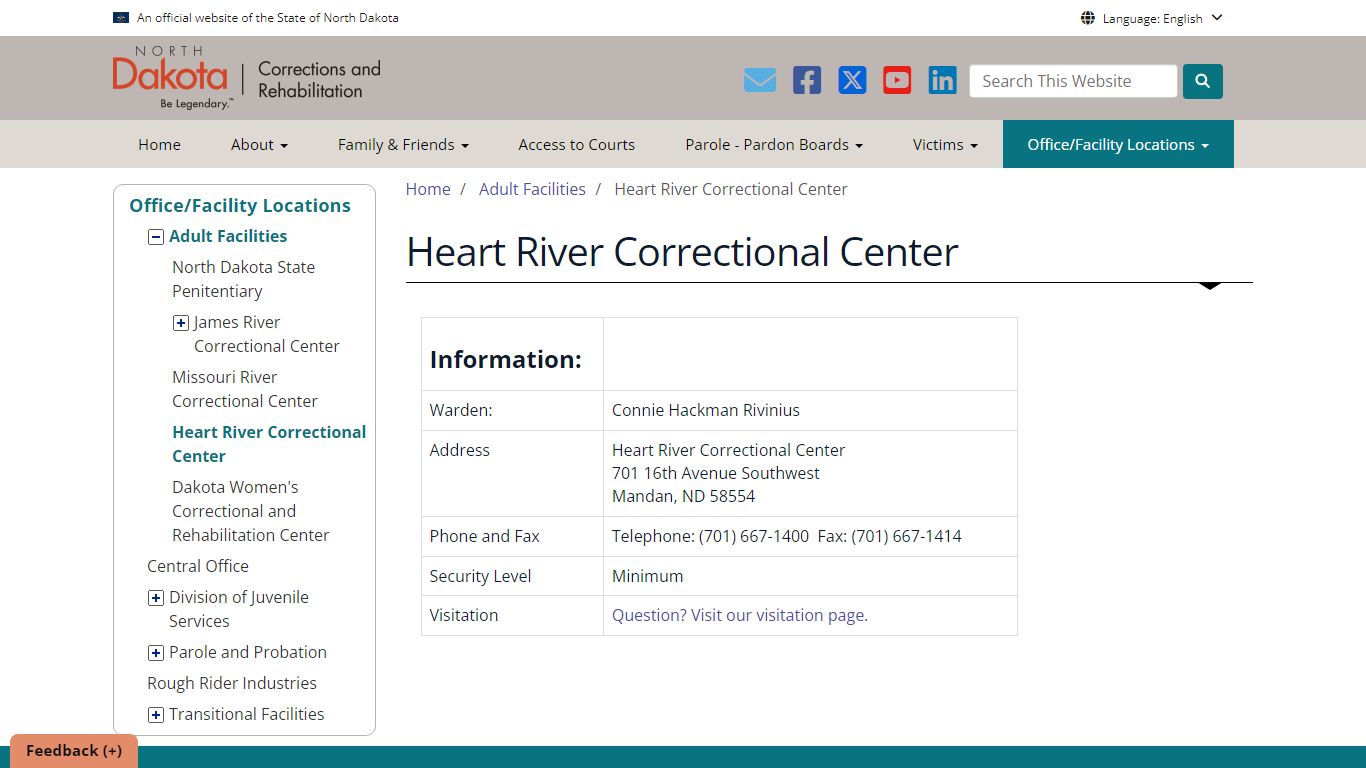Click the search magnifier button
Viewport: 1366px width, 768px height.
pyautogui.click(x=1203, y=81)
